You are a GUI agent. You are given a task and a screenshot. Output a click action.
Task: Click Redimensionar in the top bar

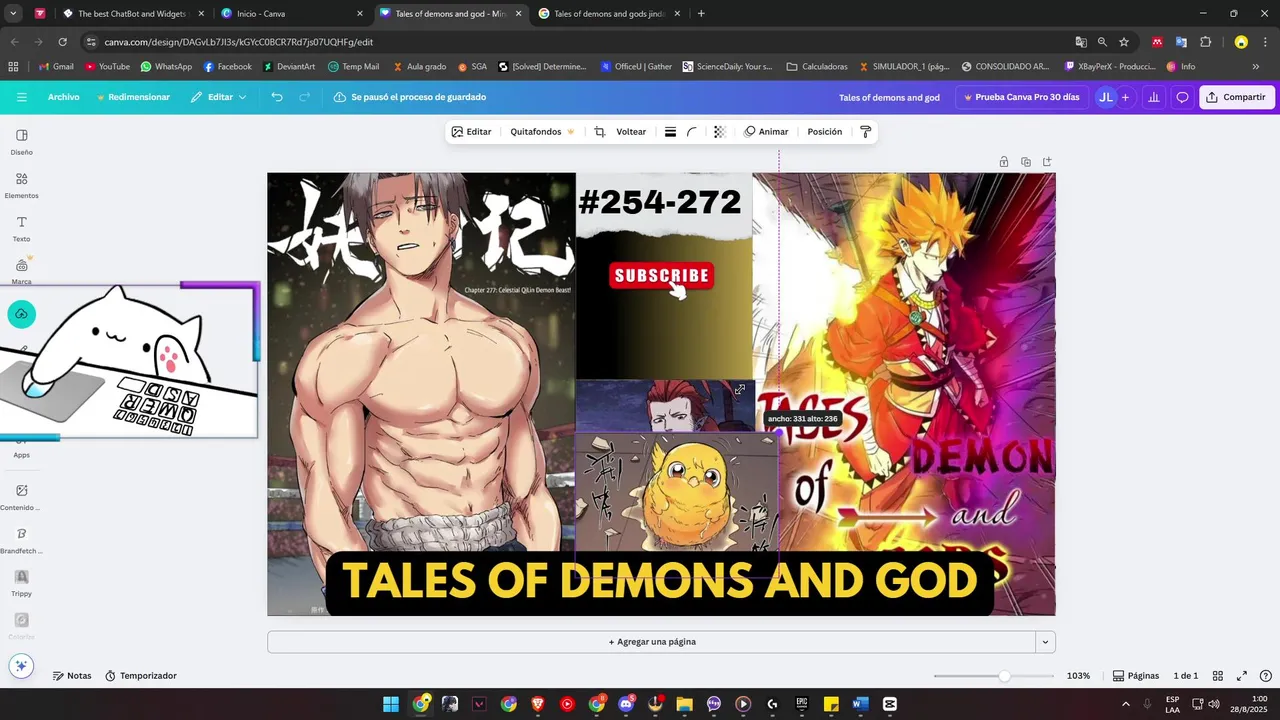[133, 97]
